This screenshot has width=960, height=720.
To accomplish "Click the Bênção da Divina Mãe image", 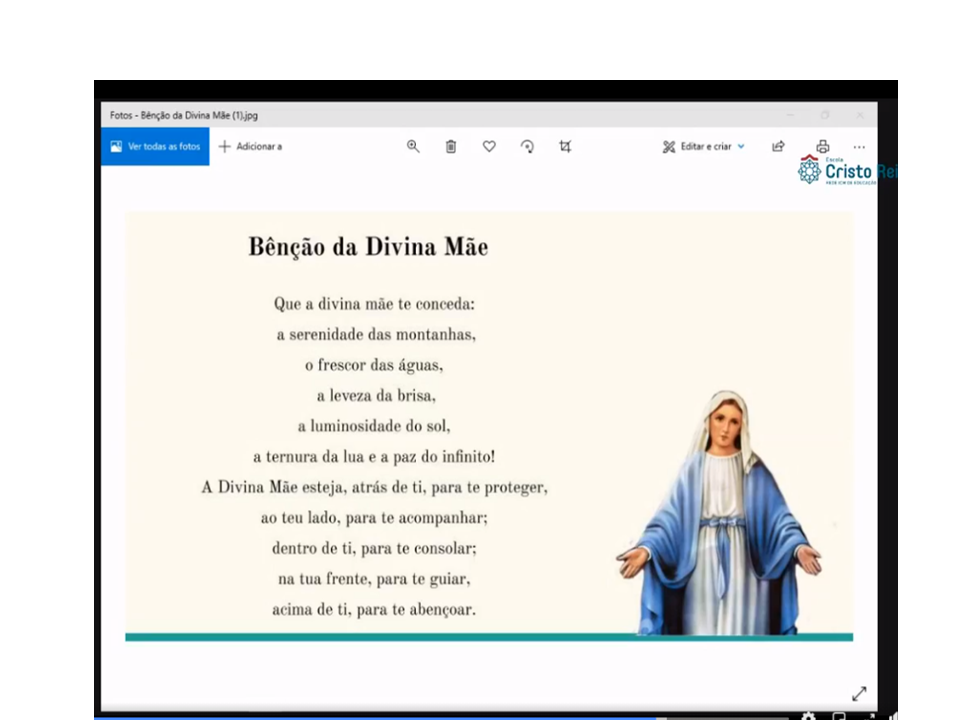I will (x=488, y=425).
